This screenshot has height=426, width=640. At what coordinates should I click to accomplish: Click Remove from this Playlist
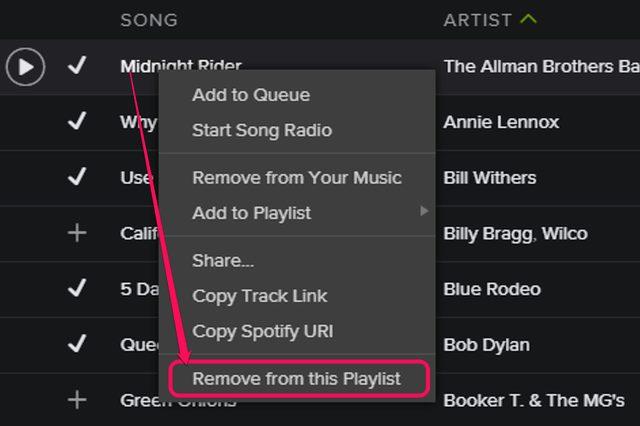point(297,379)
